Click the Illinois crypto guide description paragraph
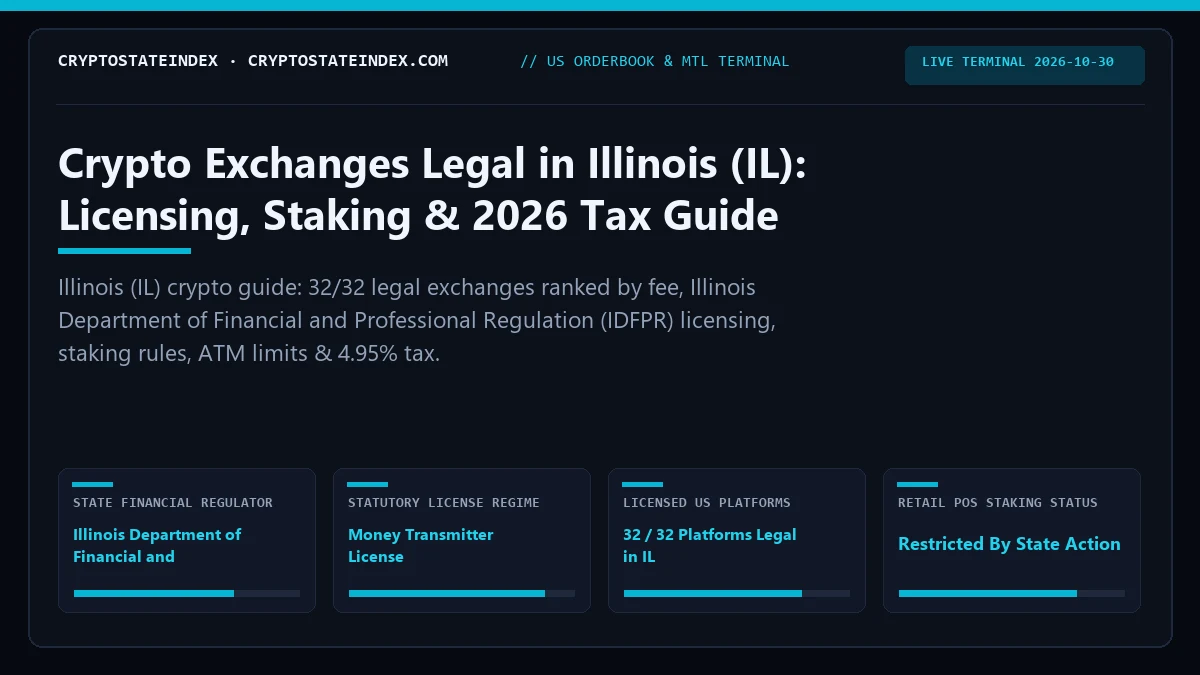 [417, 320]
